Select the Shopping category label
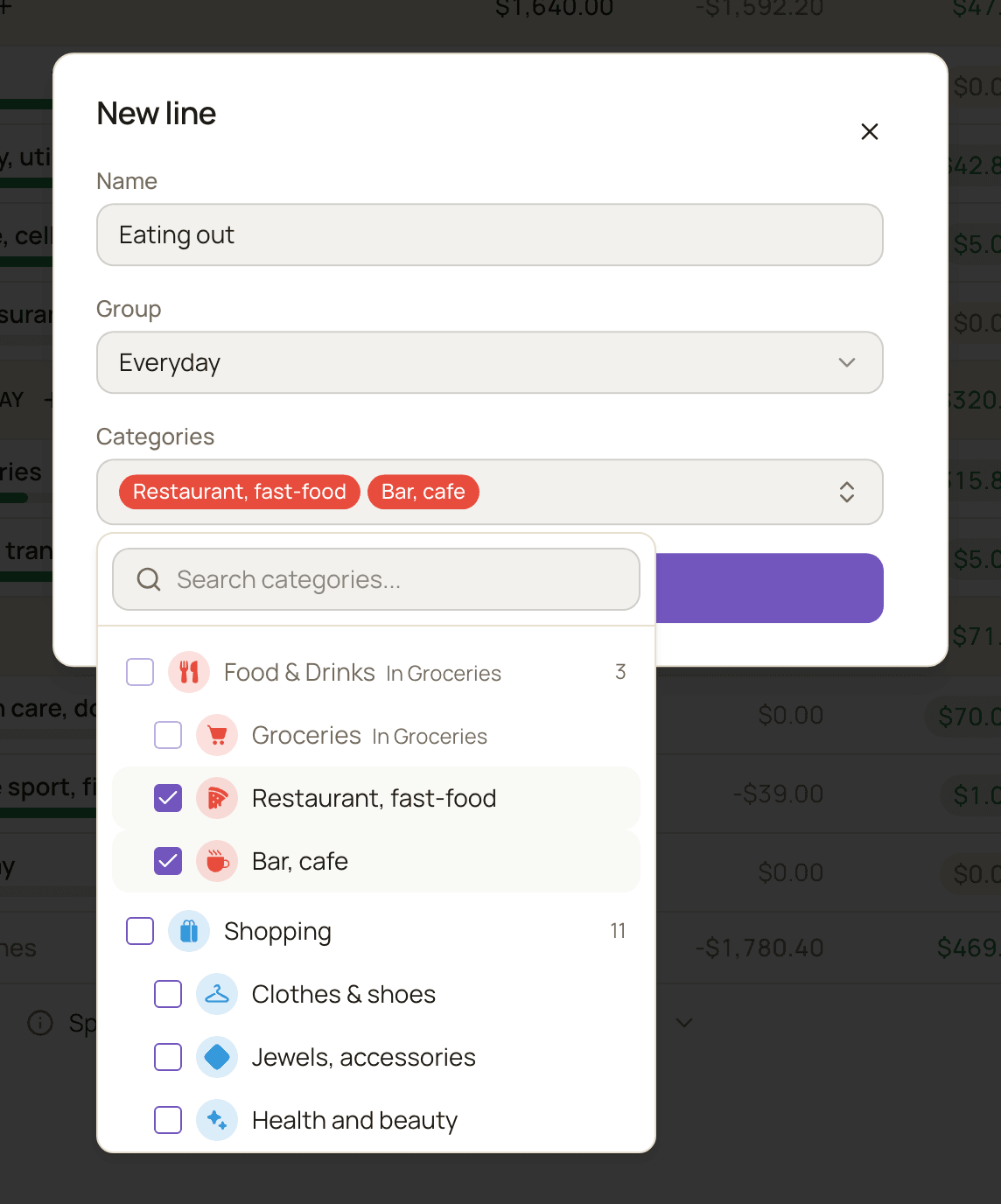The width and height of the screenshot is (1001, 1204). point(277,931)
